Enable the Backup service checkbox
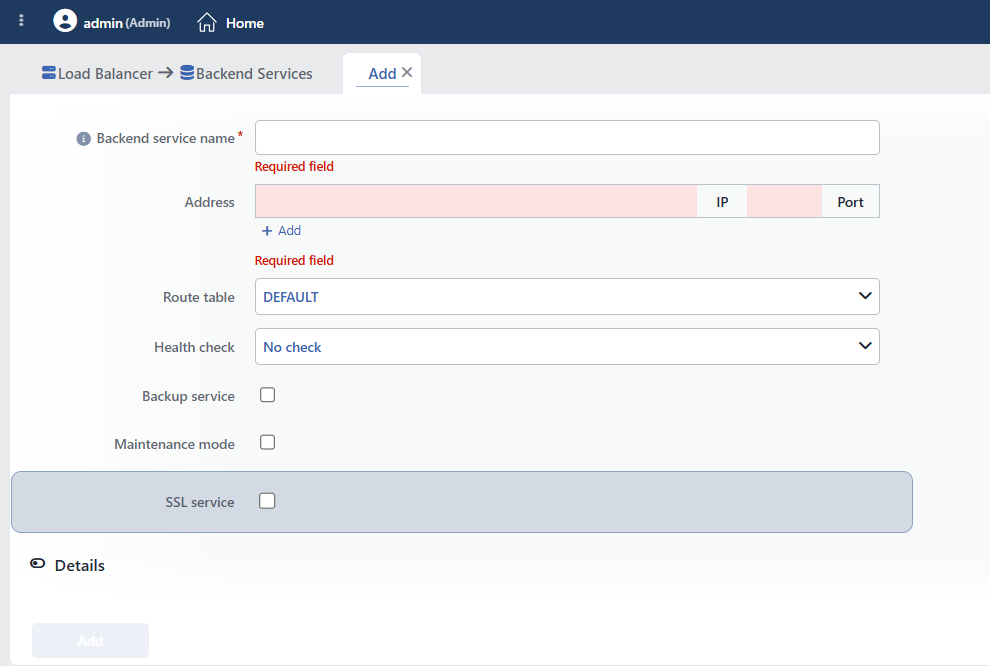990x666 pixels. (x=268, y=395)
